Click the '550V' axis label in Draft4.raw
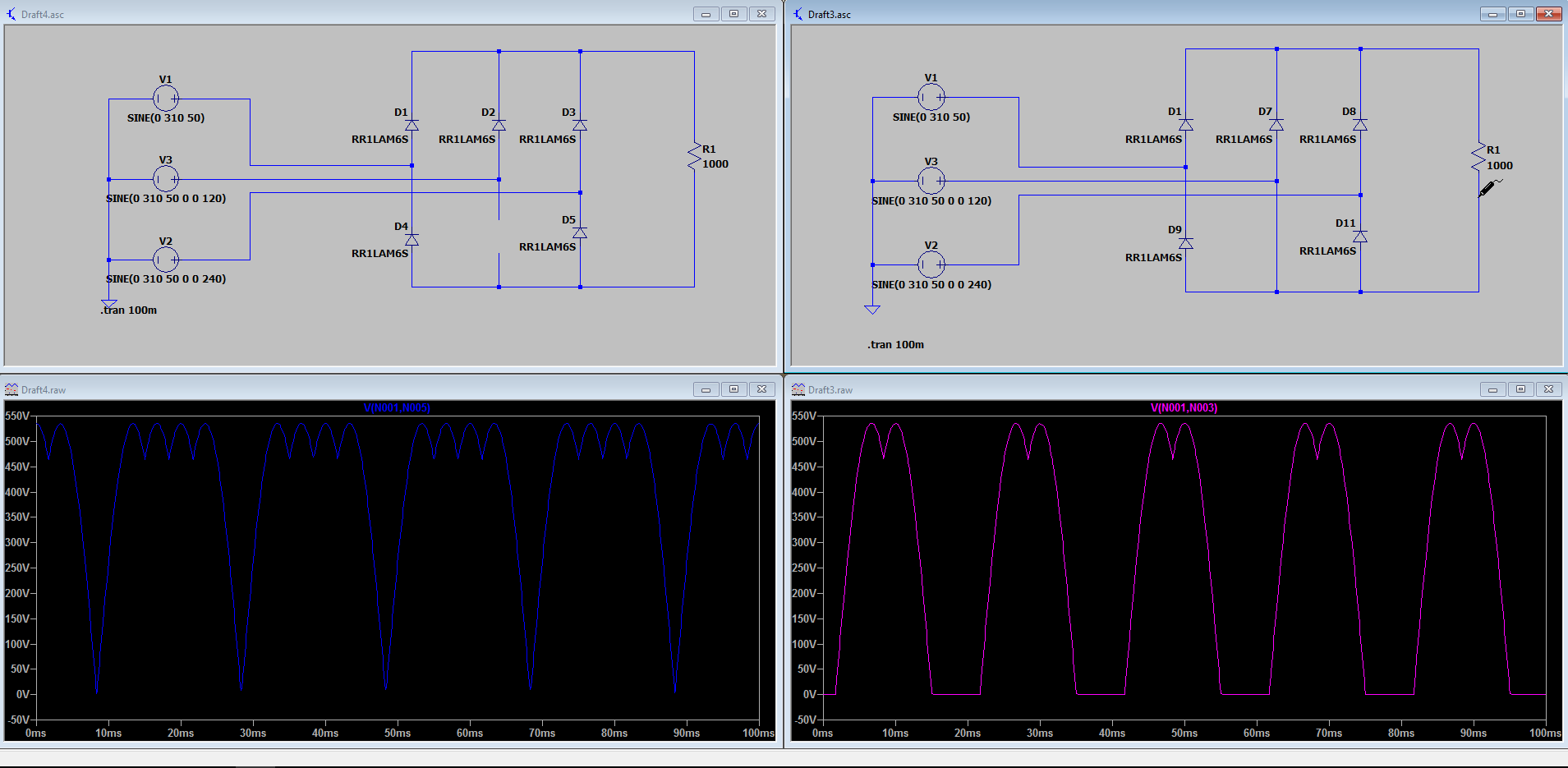Screen dimensions: 1568x768 [18, 416]
